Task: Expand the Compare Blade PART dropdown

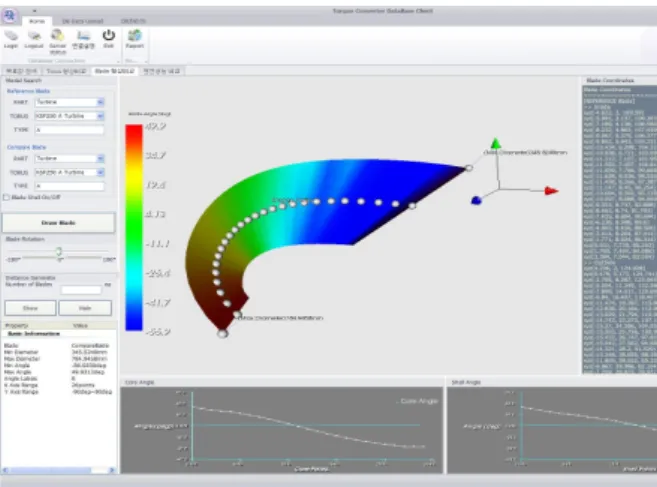Action: point(101,158)
